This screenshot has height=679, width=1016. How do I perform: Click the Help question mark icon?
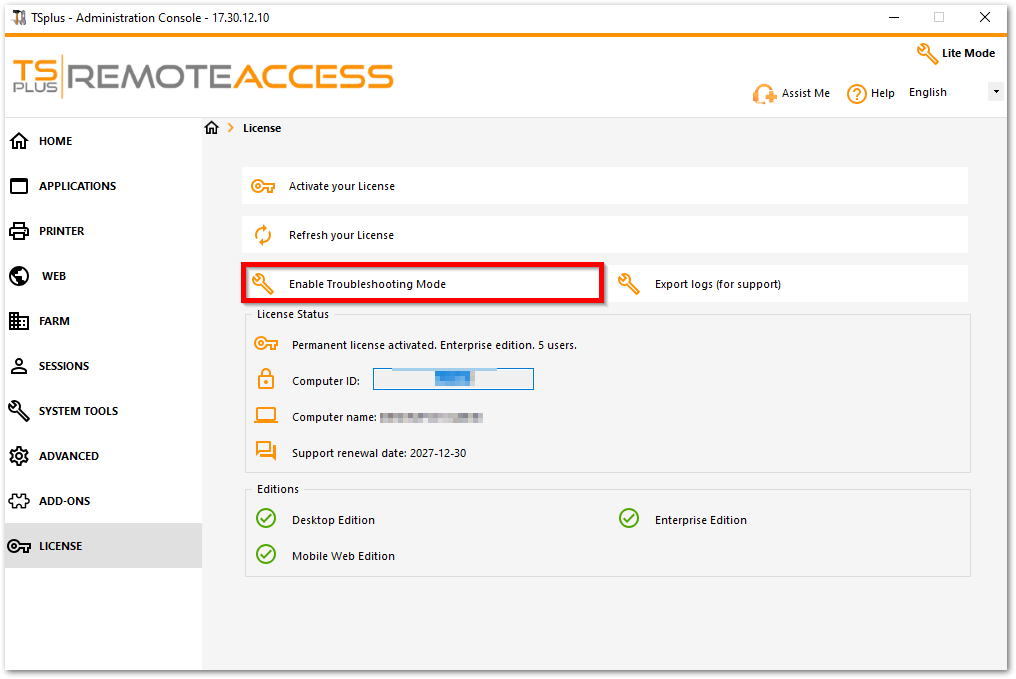point(856,94)
